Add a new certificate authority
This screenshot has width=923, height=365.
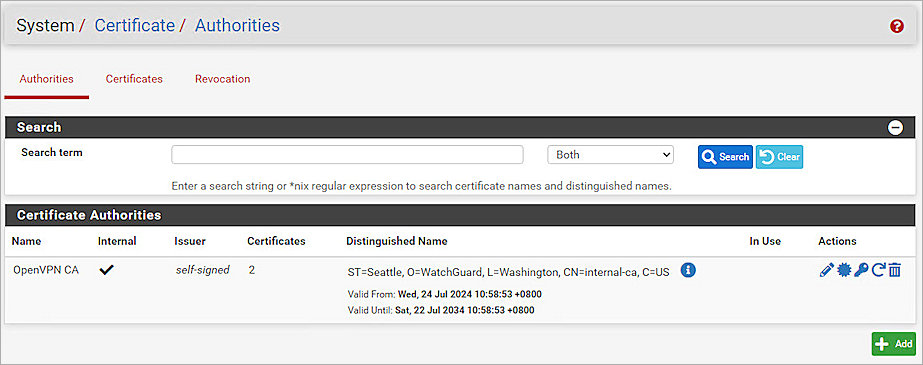pyautogui.click(x=894, y=344)
